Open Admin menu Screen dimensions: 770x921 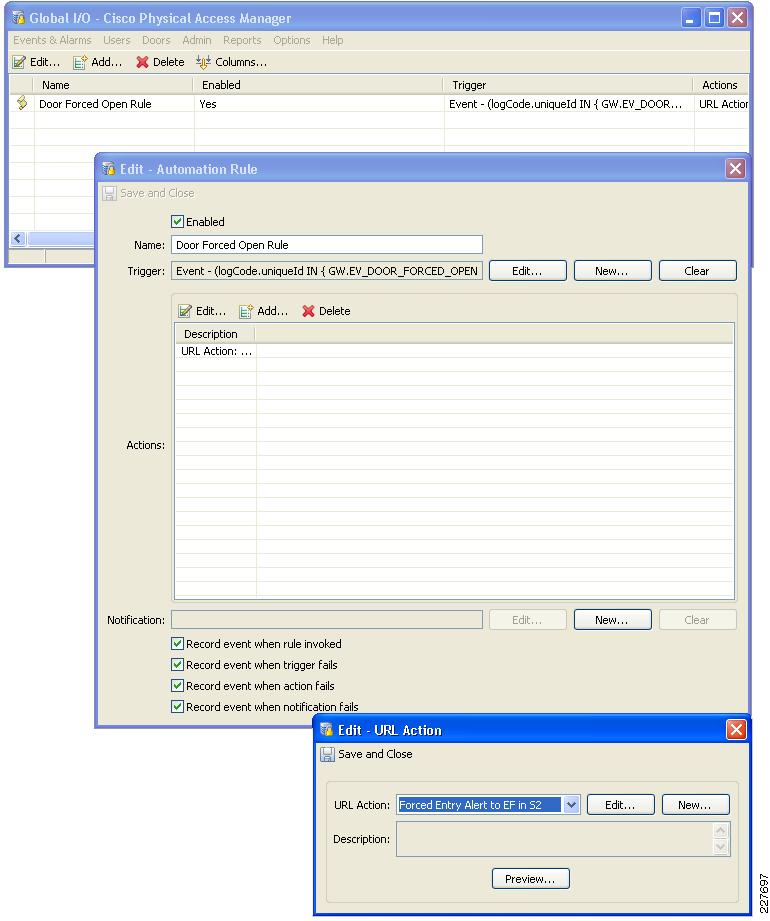click(197, 40)
